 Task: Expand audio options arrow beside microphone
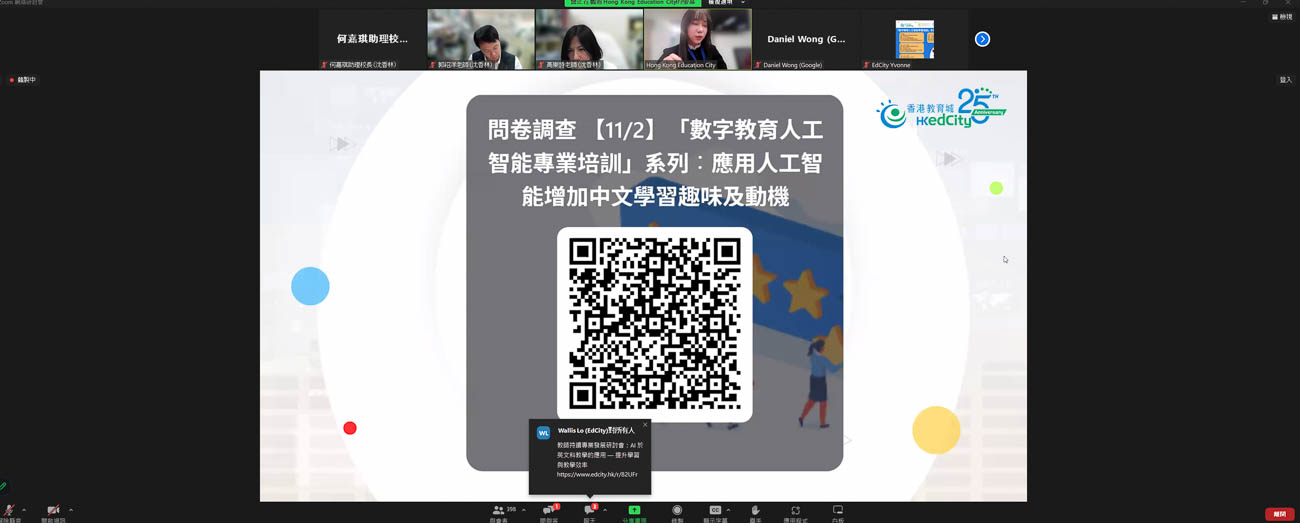[x=24, y=510]
